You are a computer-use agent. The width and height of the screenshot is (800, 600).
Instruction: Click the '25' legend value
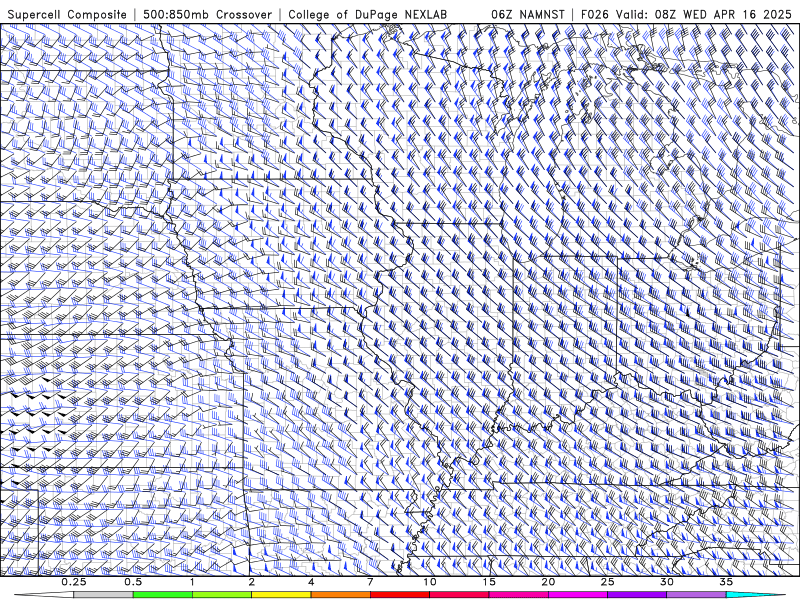click(607, 582)
